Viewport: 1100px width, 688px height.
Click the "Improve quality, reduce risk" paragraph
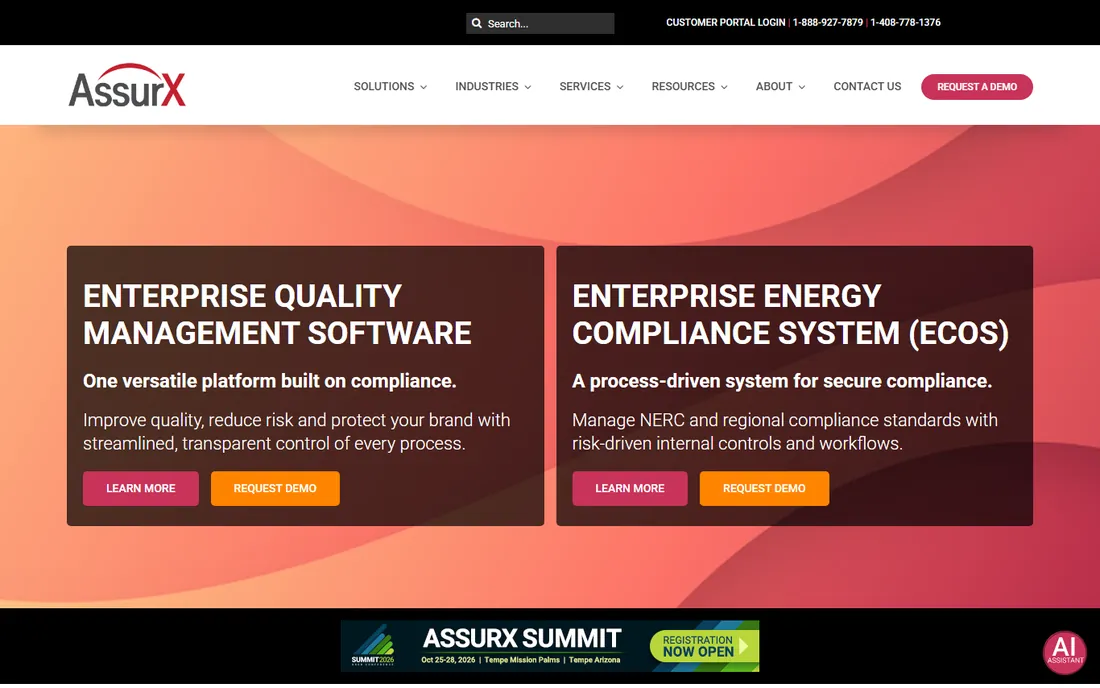pyautogui.click(x=297, y=431)
